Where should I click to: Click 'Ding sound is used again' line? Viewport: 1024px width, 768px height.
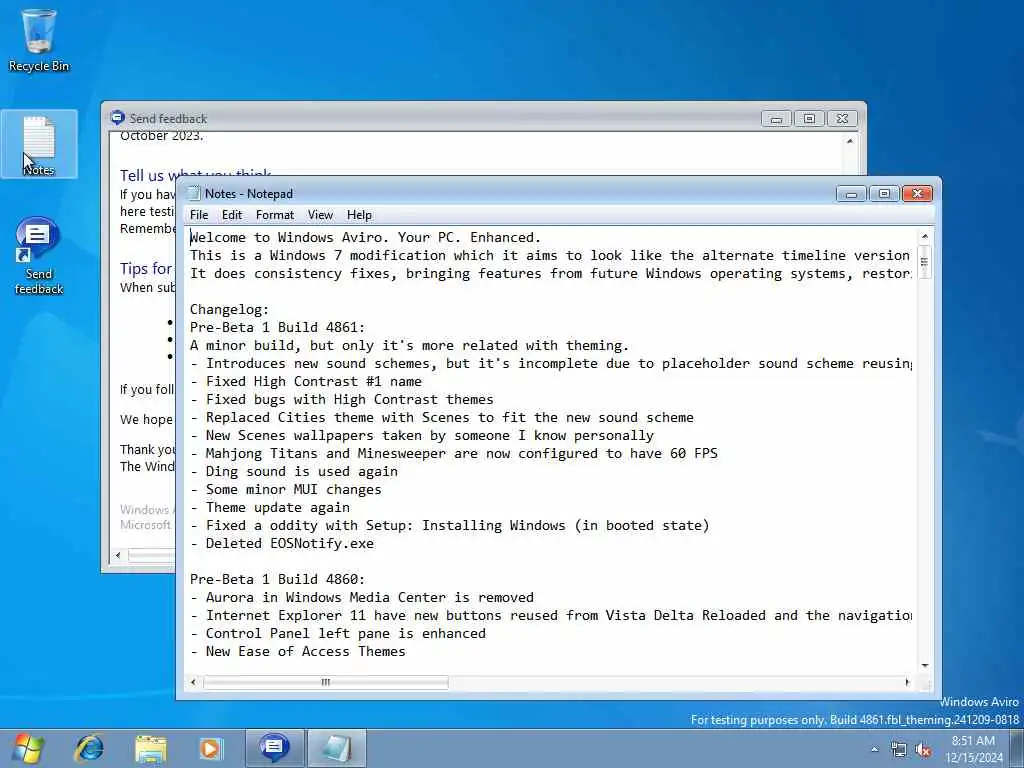click(x=294, y=472)
